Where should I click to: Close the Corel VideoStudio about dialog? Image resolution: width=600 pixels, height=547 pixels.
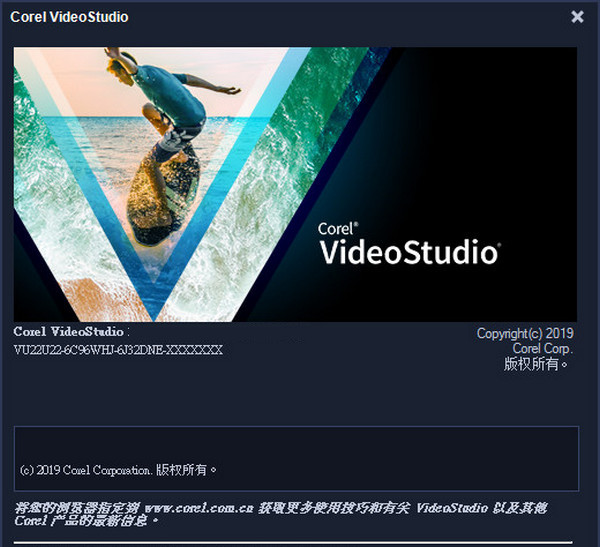pos(577,17)
